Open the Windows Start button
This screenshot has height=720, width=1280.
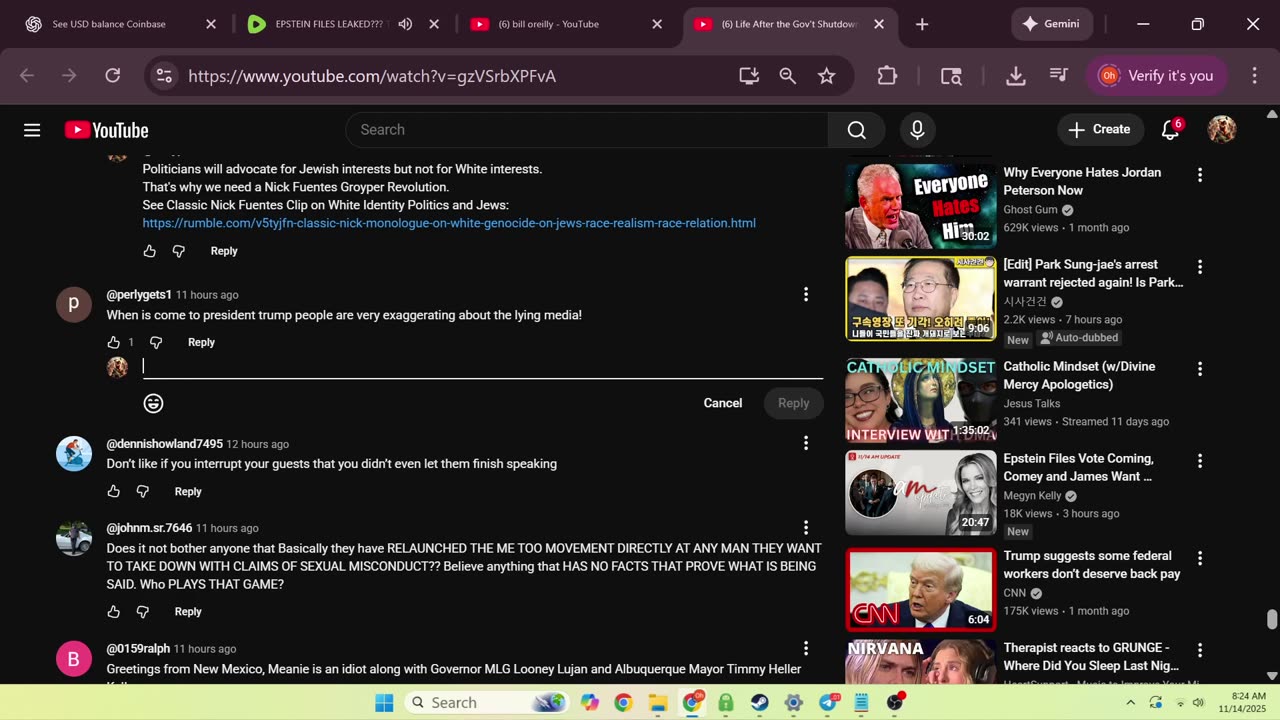pyautogui.click(x=384, y=702)
